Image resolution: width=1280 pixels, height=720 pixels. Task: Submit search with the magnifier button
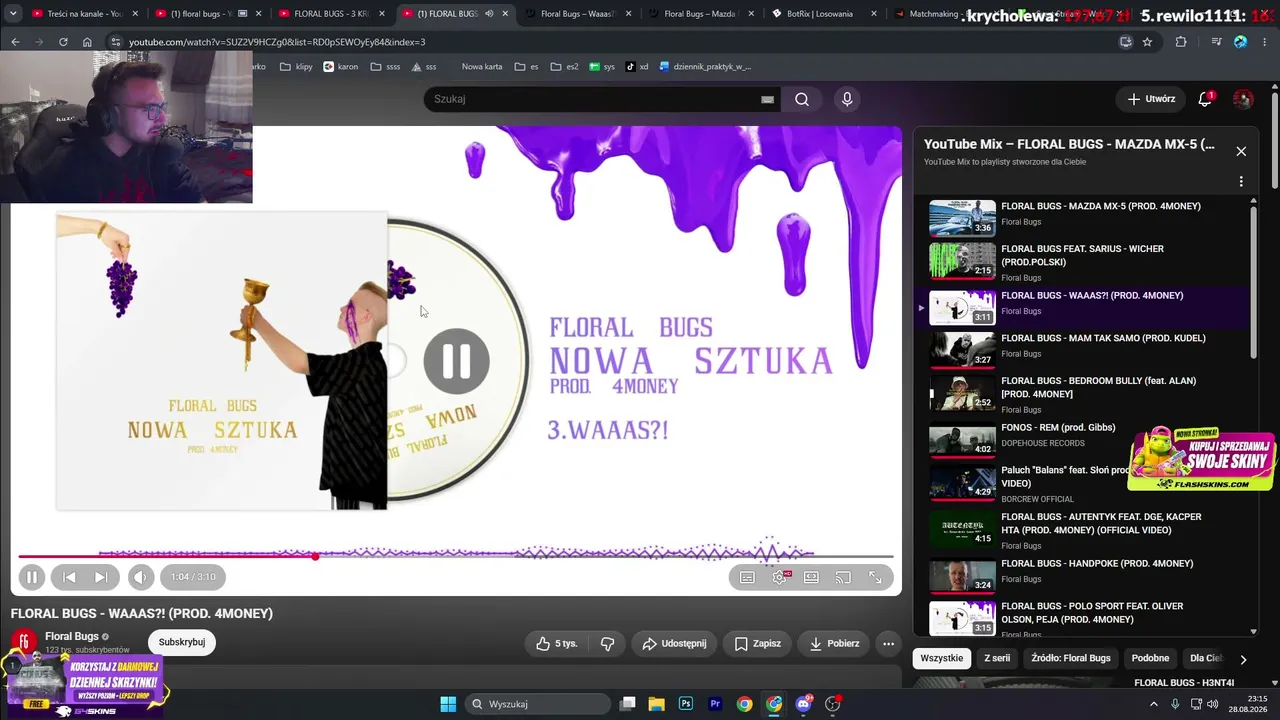(x=802, y=99)
